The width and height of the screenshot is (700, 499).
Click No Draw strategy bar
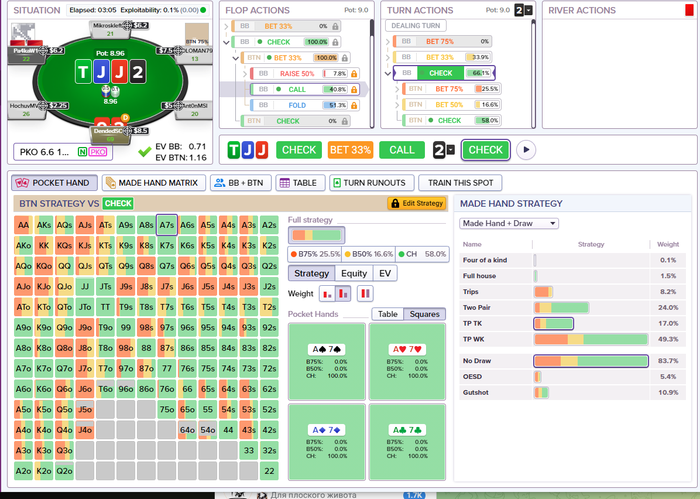591,361
